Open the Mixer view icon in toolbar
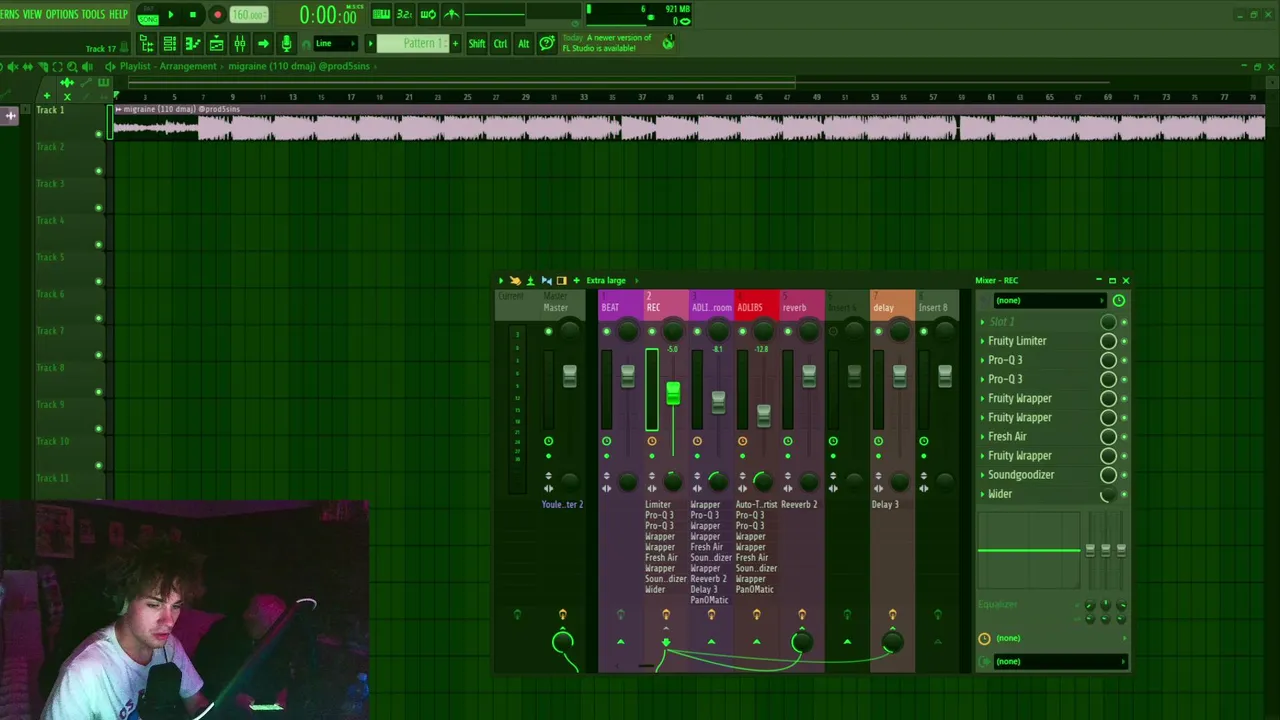 (x=240, y=43)
